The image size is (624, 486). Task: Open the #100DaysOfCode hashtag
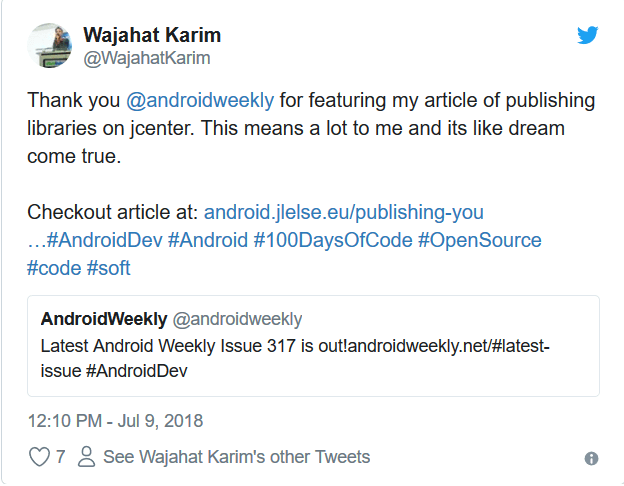point(333,240)
